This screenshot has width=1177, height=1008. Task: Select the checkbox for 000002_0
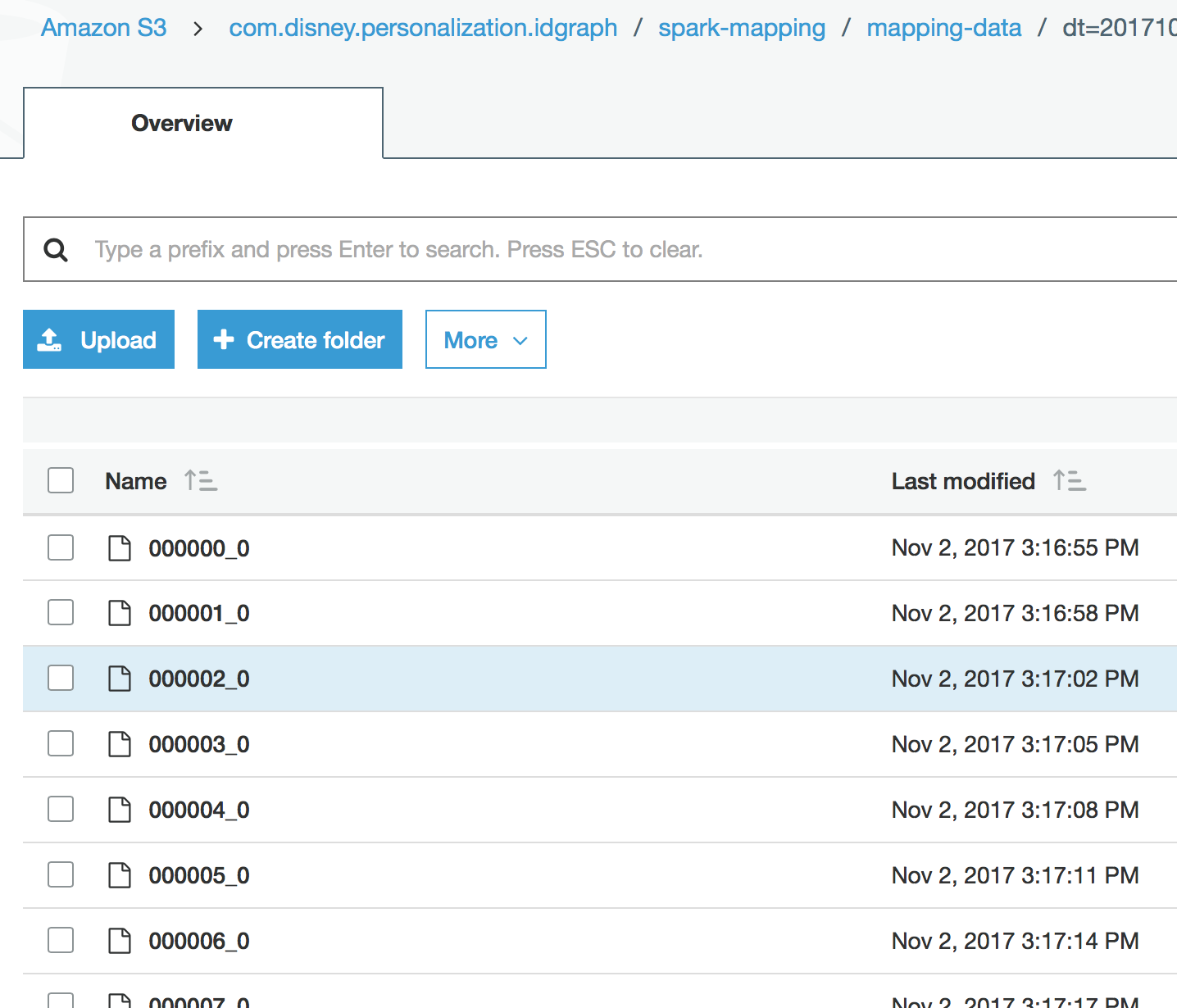pyautogui.click(x=61, y=679)
